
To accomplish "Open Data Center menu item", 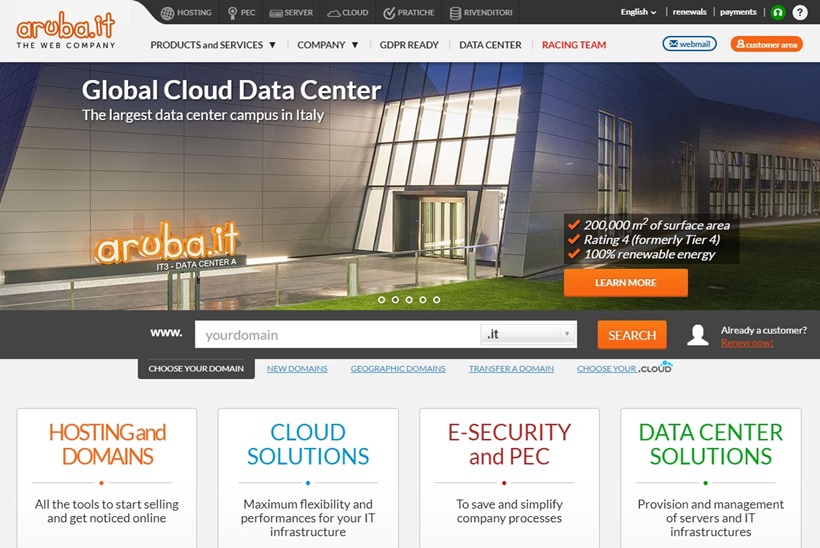I will click(490, 45).
